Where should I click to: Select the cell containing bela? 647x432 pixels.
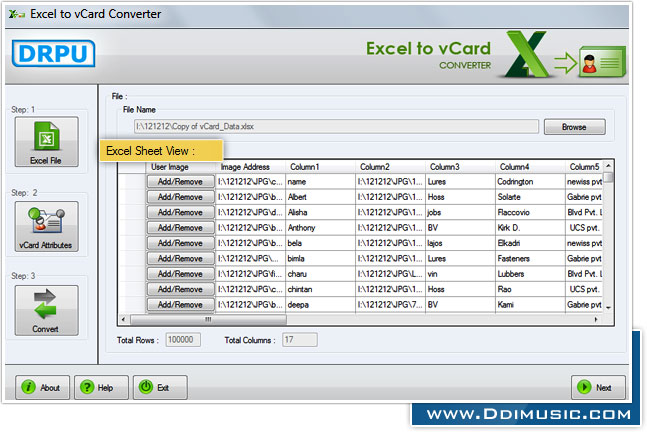pyautogui.click(x=320, y=243)
